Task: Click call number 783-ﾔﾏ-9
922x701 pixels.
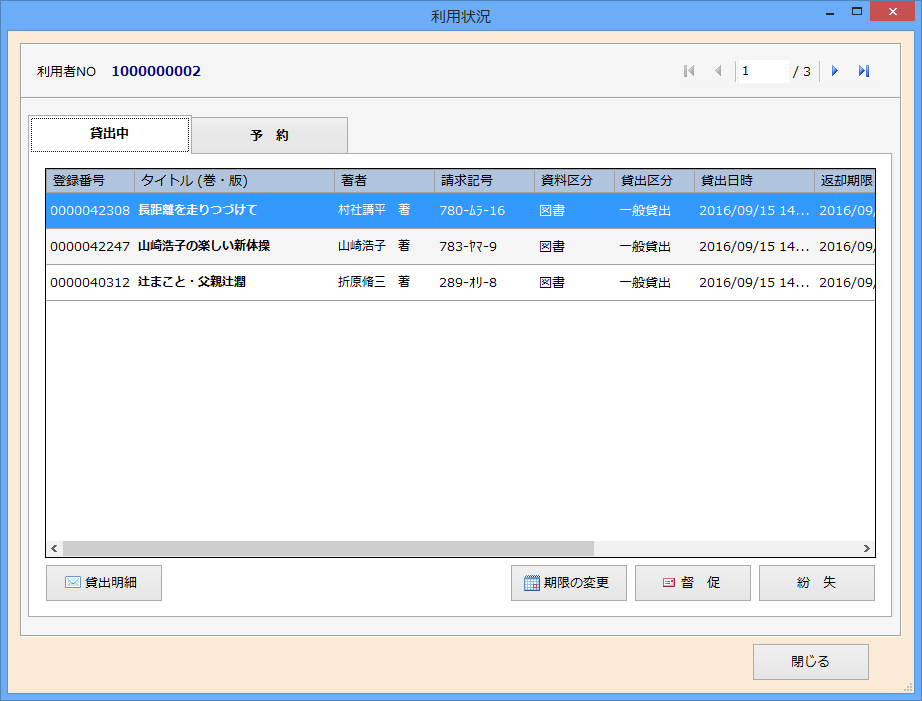Action: coord(468,246)
